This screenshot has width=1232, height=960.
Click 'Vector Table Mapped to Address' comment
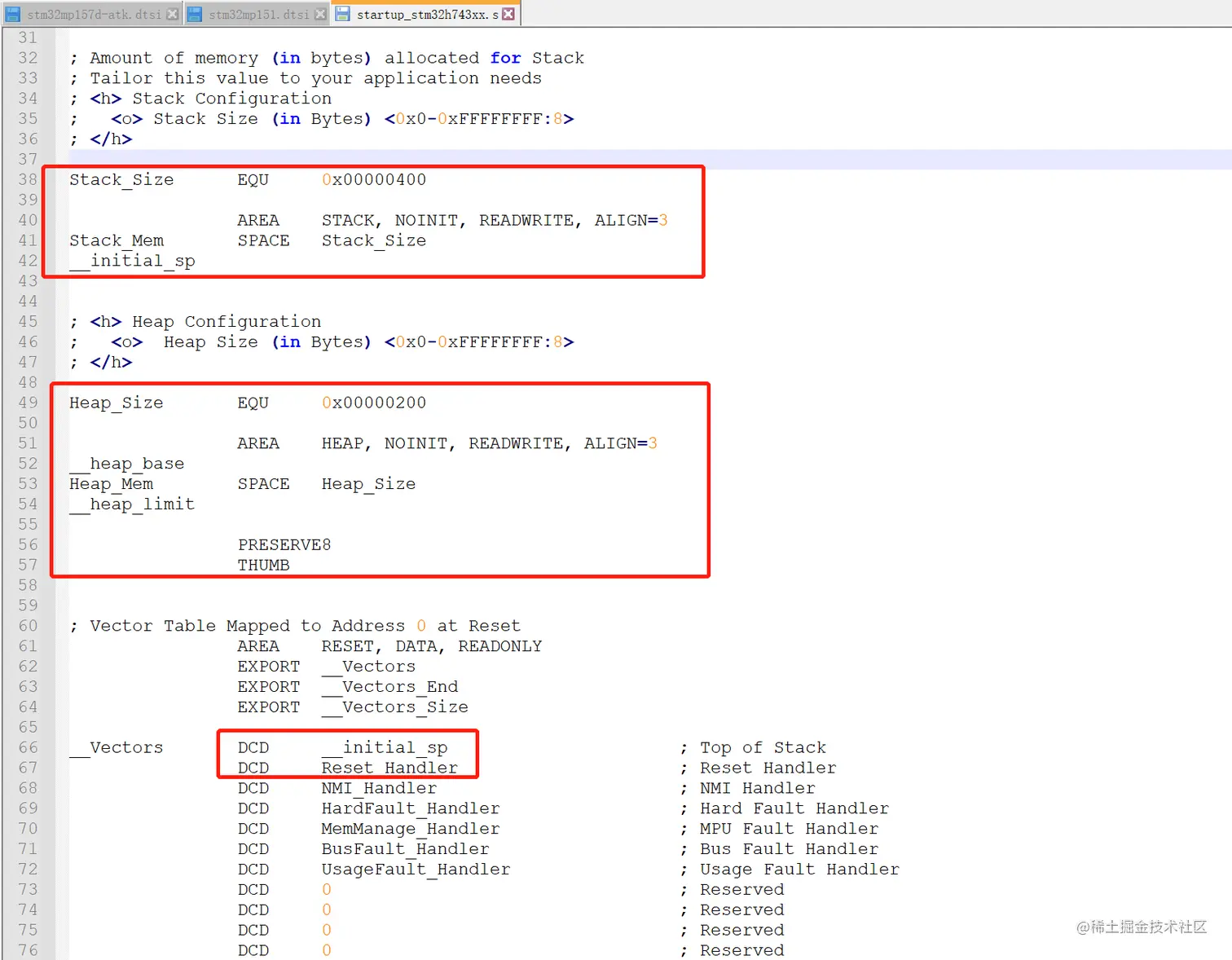pyautogui.click(x=248, y=626)
